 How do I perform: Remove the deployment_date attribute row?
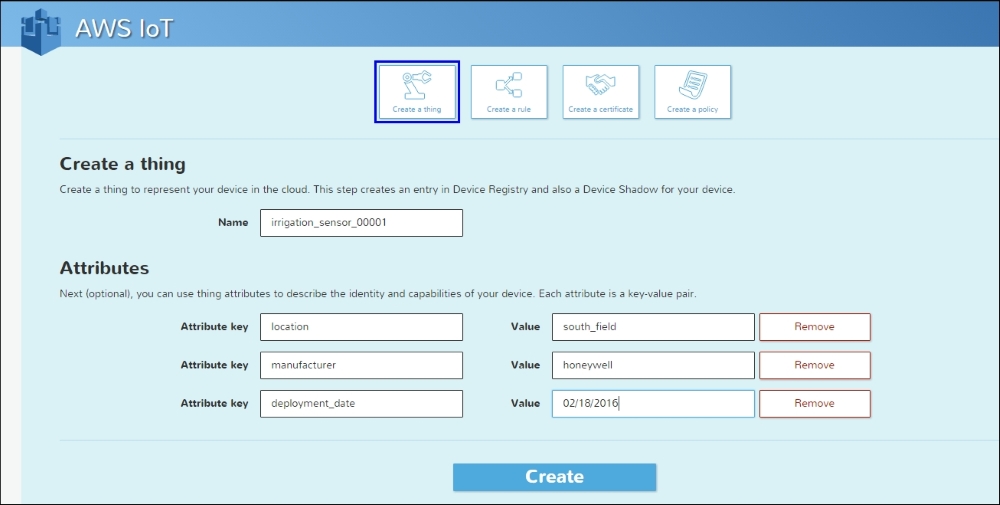point(814,404)
